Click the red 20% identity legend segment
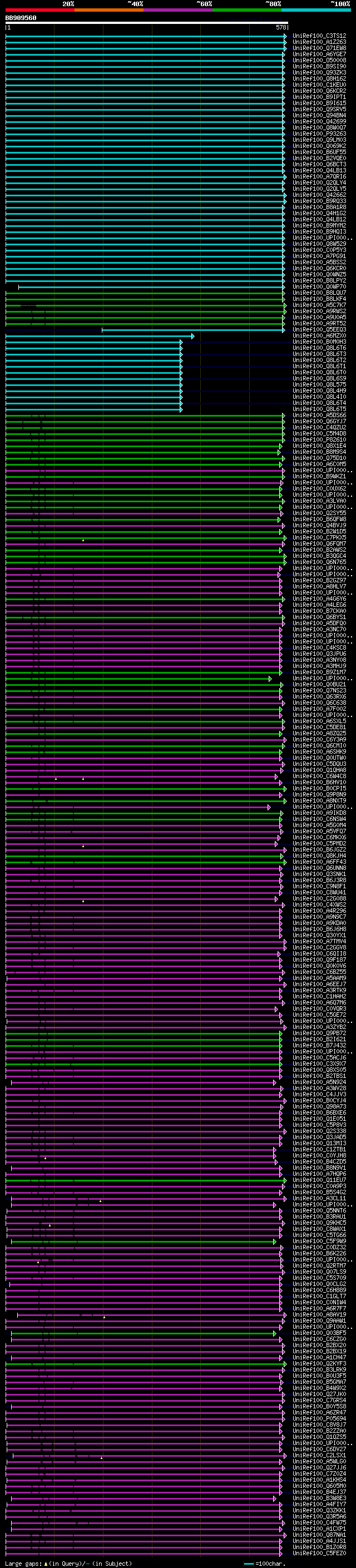Screen dimensions: 356x1568 point(39,10)
